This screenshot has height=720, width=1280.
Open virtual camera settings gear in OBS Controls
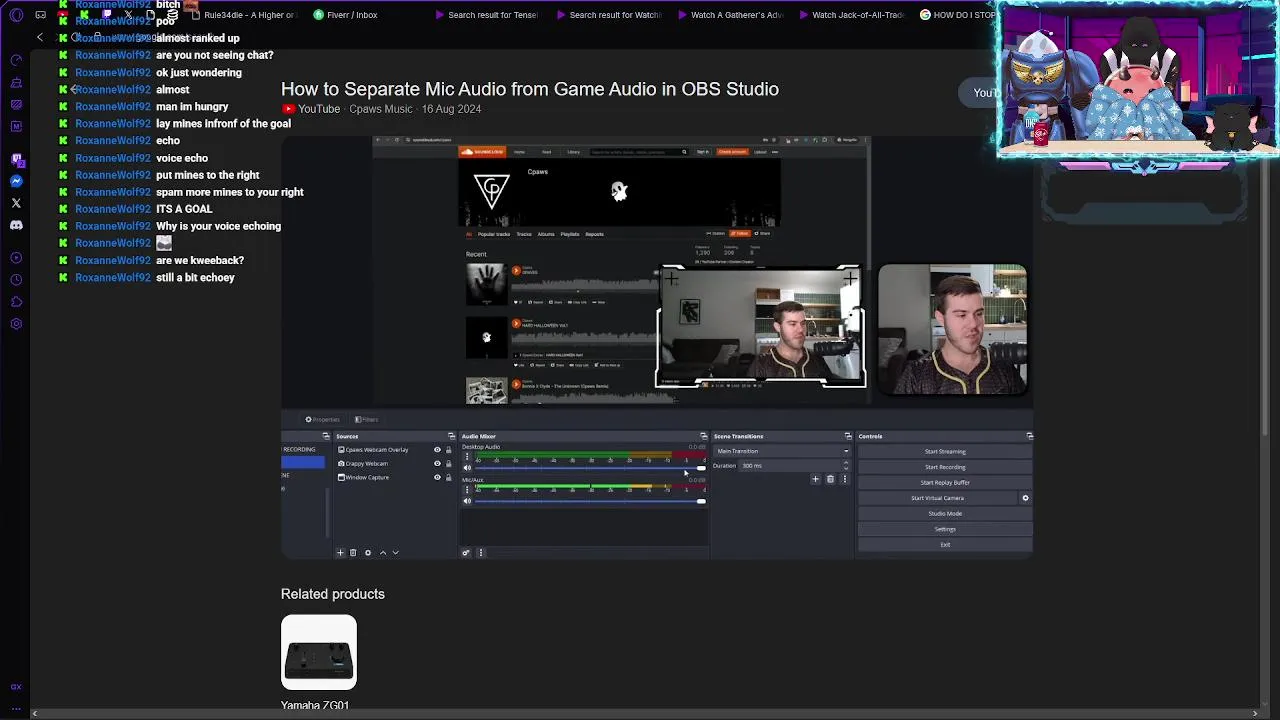coord(1025,498)
